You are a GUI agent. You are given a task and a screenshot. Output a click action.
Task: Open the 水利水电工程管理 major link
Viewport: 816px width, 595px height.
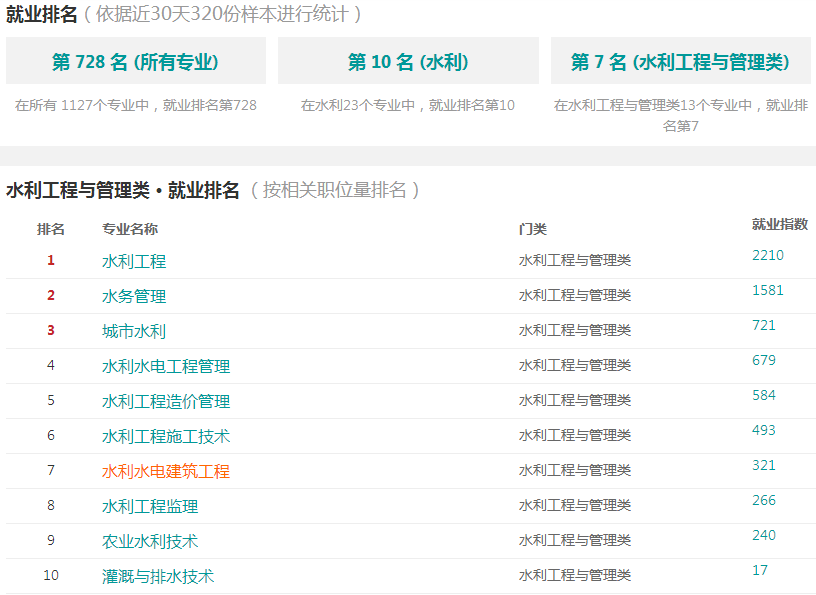click(165, 366)
